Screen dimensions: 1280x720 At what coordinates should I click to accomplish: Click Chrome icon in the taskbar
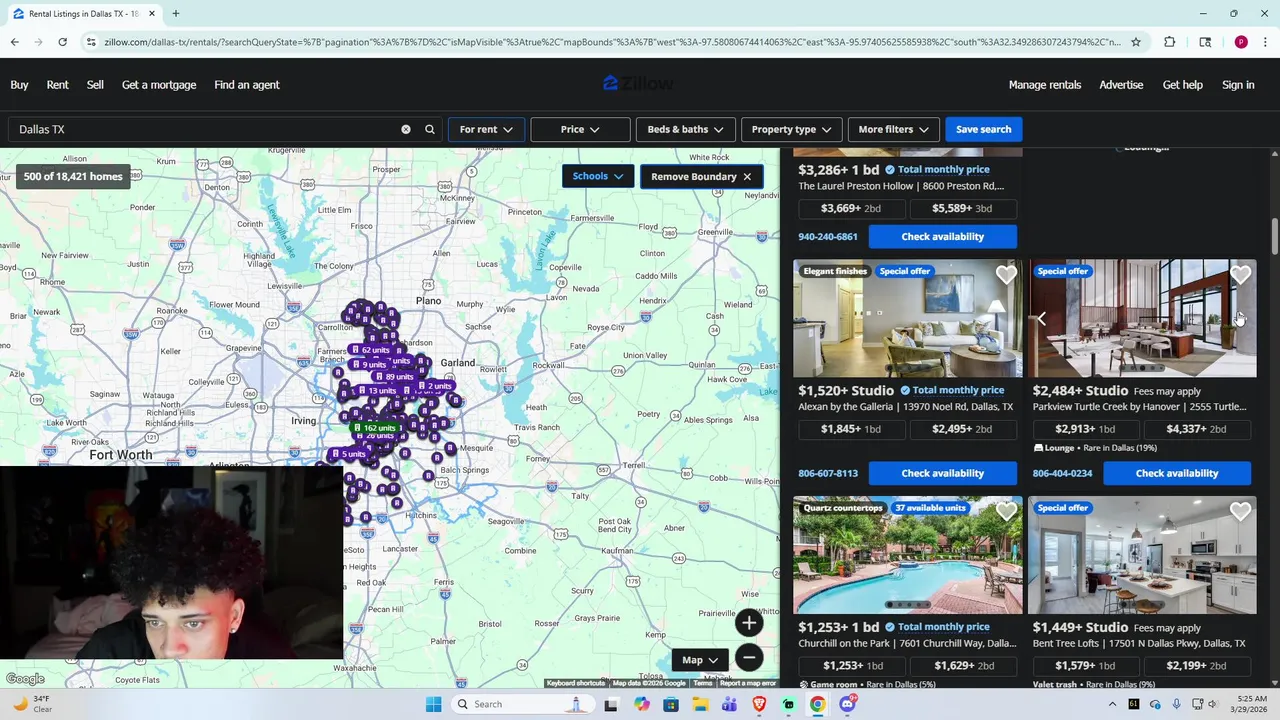[818, 704]
